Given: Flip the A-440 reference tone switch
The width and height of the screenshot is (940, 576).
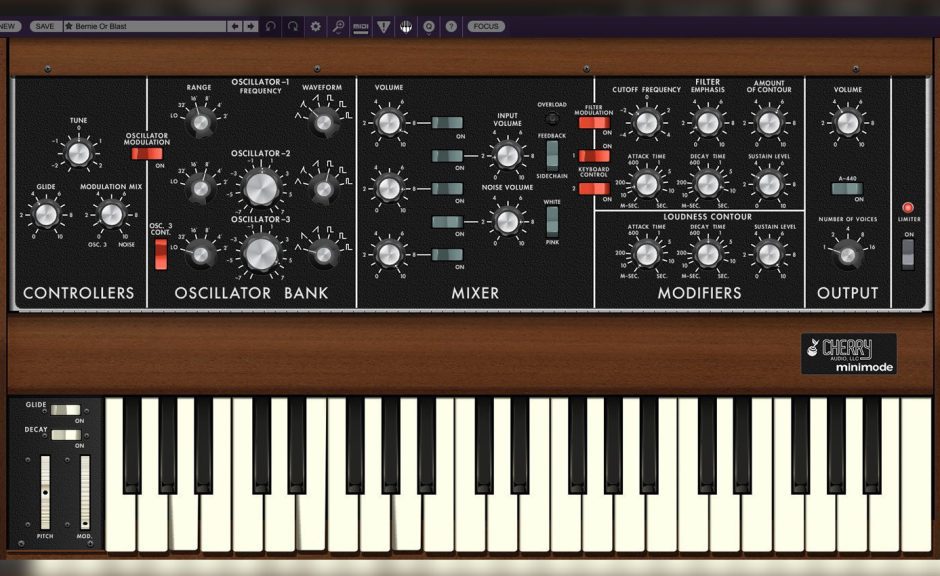Looking at the screenshot, I should pyautogui.click(x=848, y=190).
